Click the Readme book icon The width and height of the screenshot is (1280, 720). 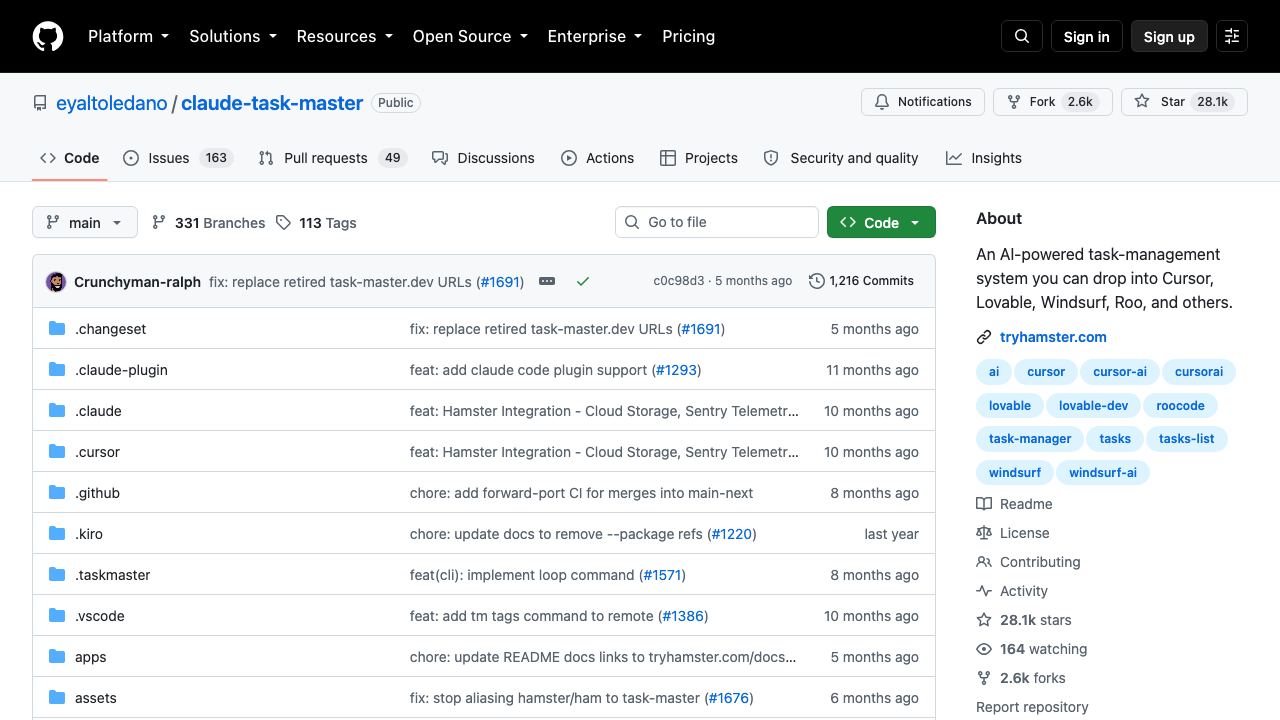pos(984,504)
